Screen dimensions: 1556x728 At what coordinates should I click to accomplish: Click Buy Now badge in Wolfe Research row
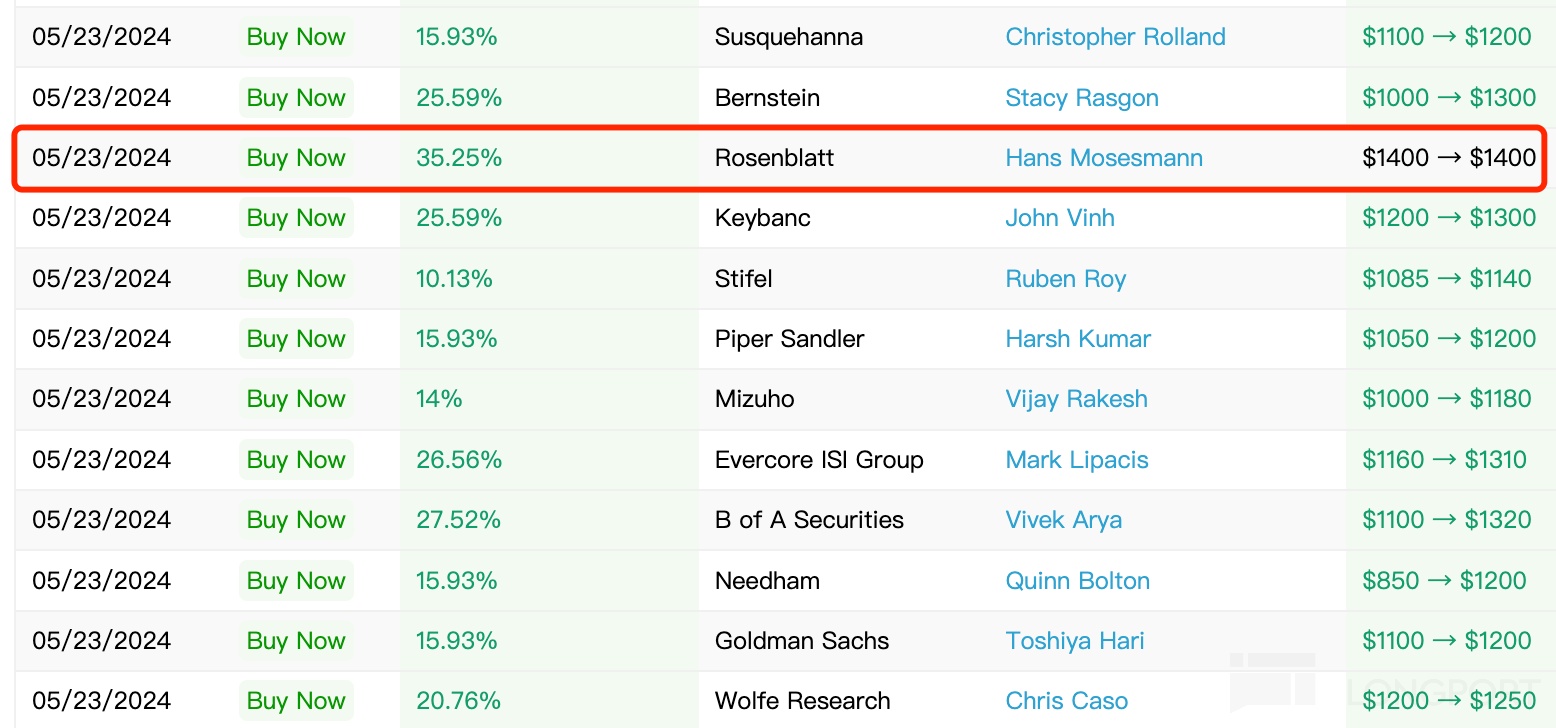click(296, 701)
